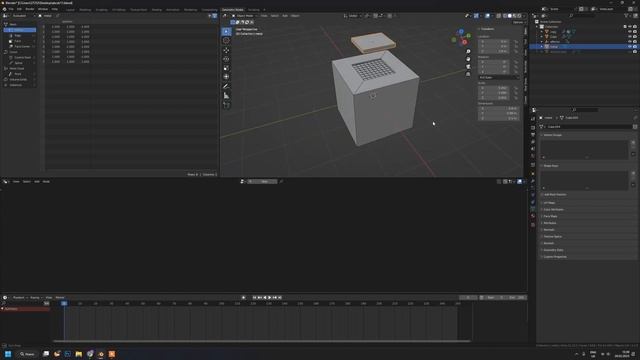Click the Location X field in Transform panel

[494, 42]
